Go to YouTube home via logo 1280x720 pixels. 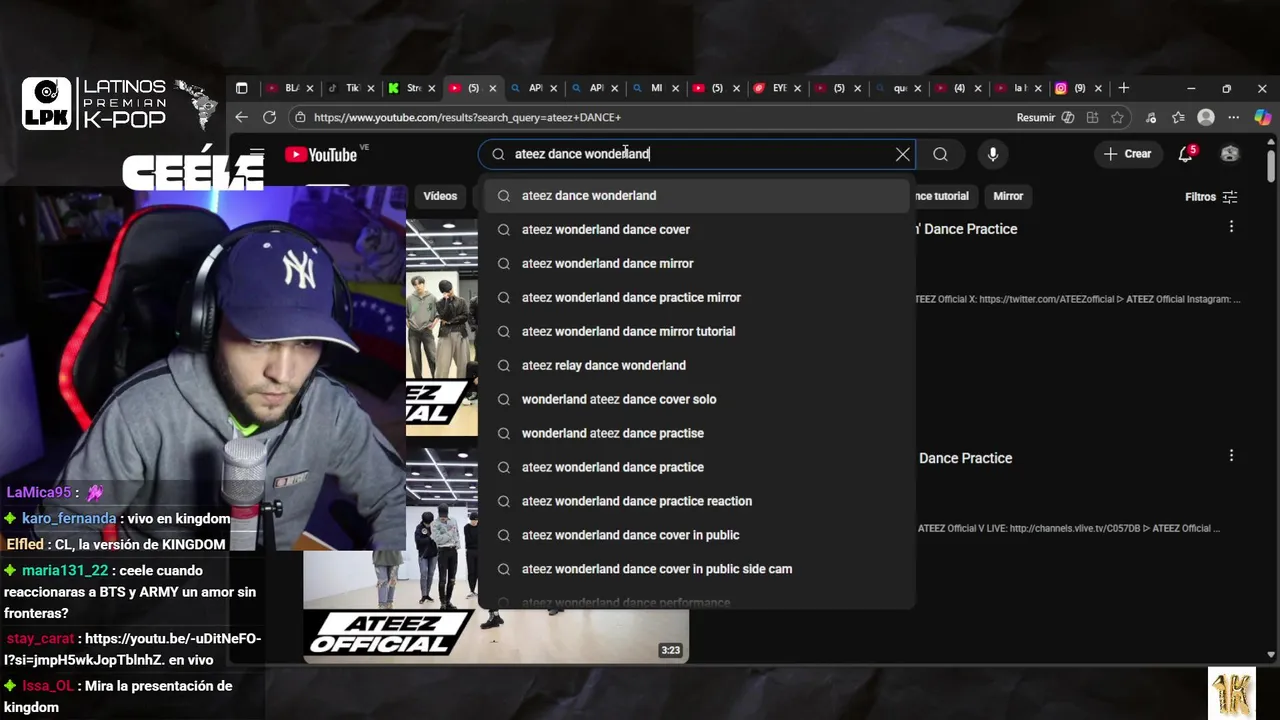321,154
